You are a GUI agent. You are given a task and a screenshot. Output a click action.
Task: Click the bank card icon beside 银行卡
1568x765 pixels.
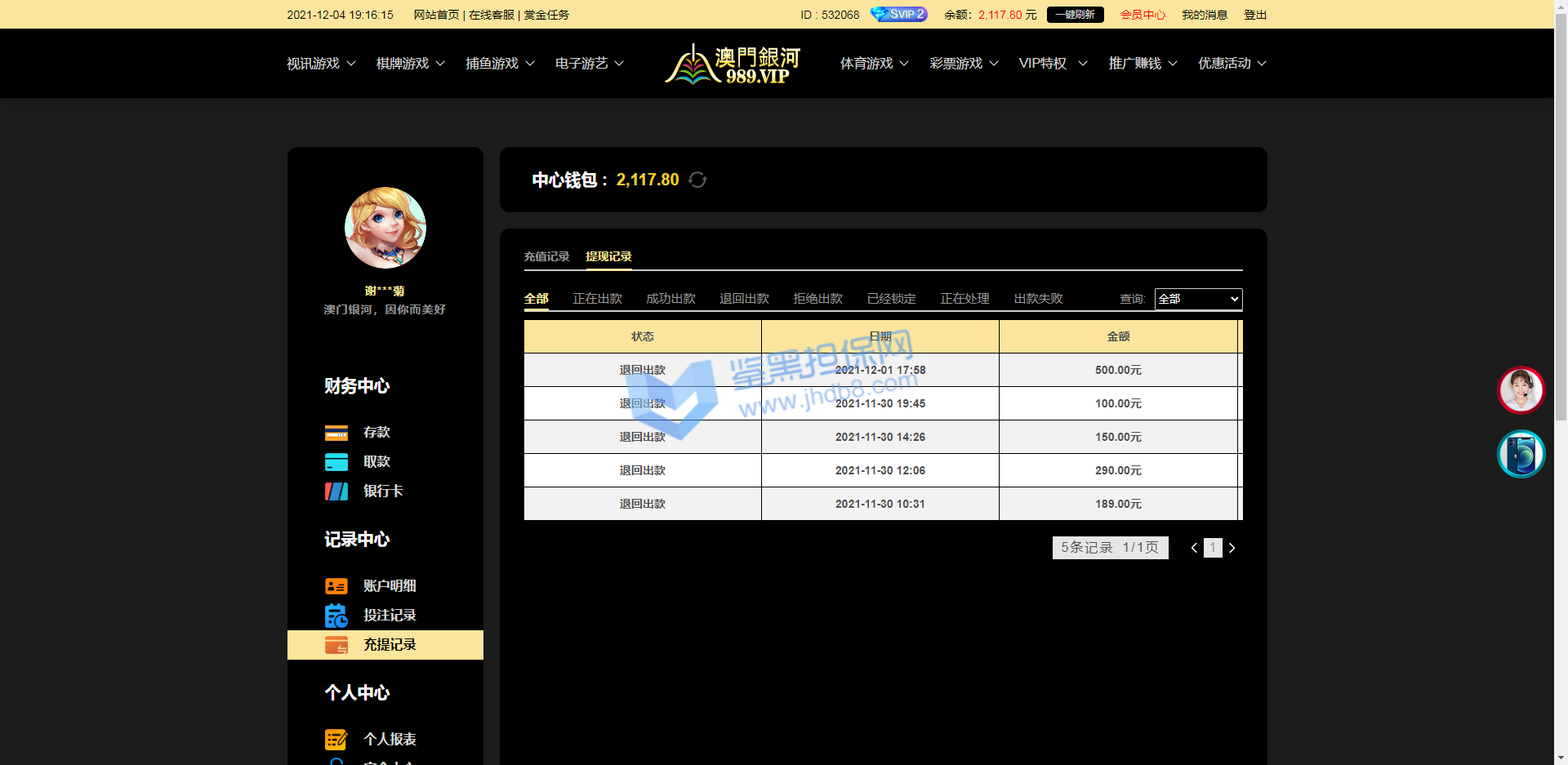point(336,491)
